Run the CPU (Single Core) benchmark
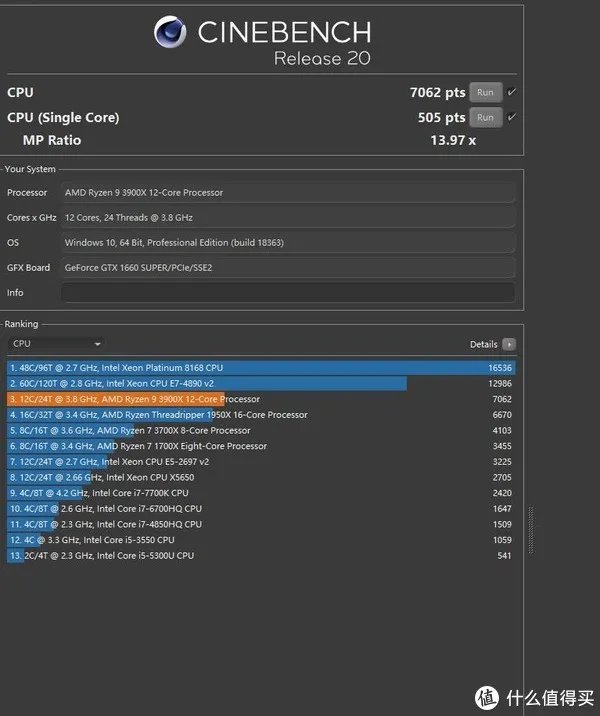Viewport: 600px width, 716px height. [x=485, y=117]
